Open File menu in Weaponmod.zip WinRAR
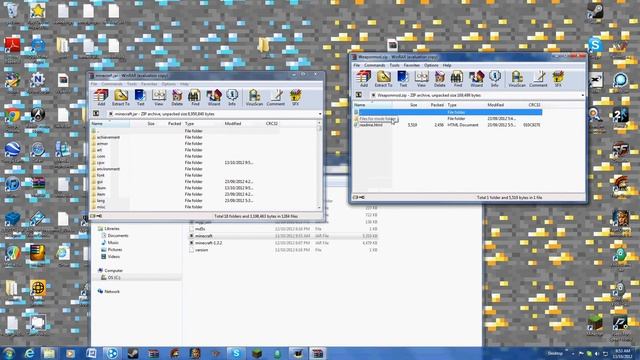This screenshot has width=640, height=360. (x=357, y=65)
